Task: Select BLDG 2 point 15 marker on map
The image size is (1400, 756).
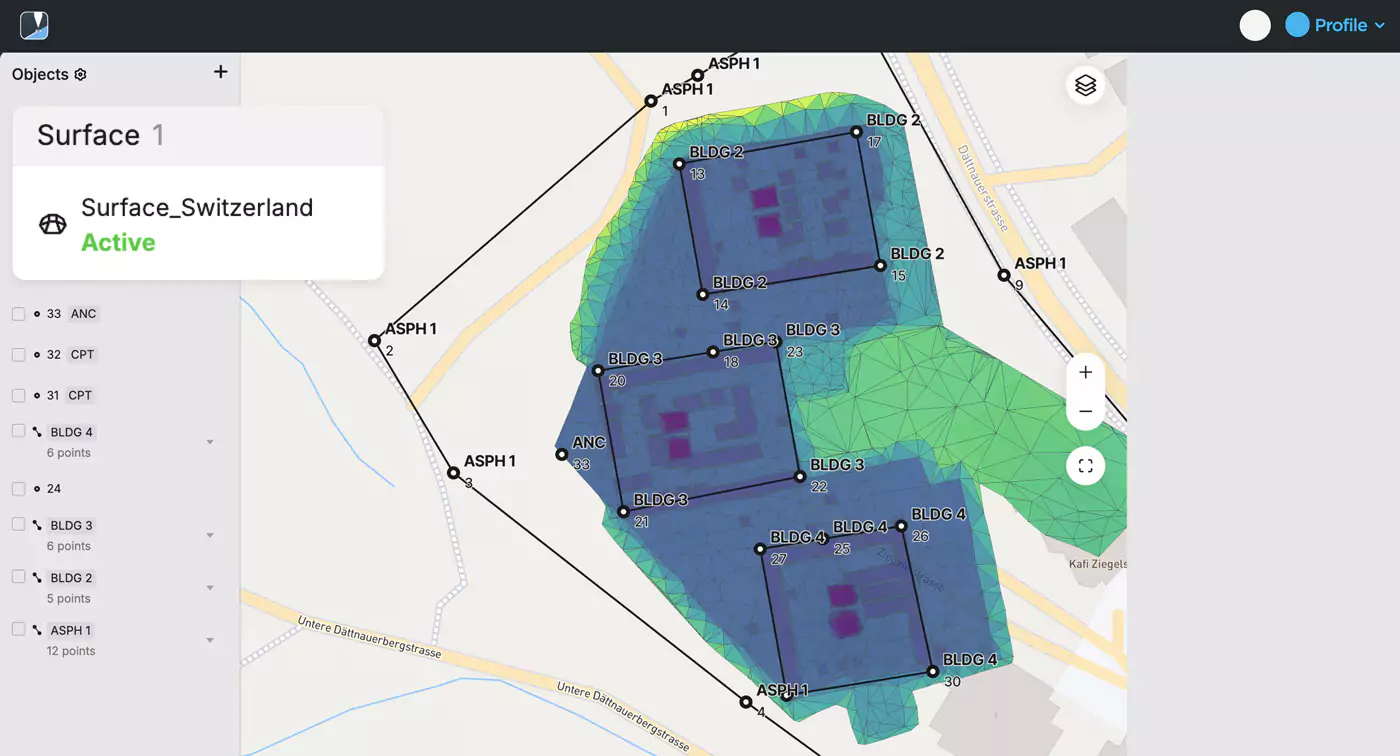Action: coord(880,266)
